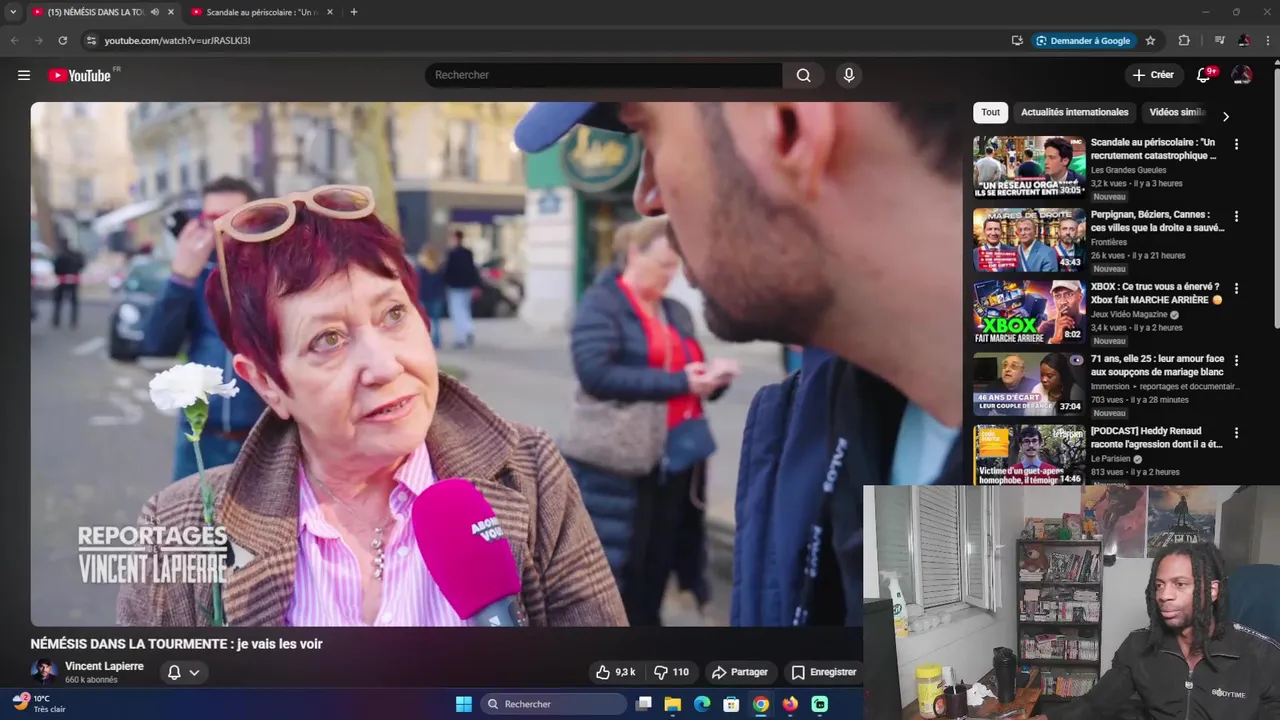1280x720 pixels.
Task: Open the YouTube account avatar menu
Action: coord(1242,75)
